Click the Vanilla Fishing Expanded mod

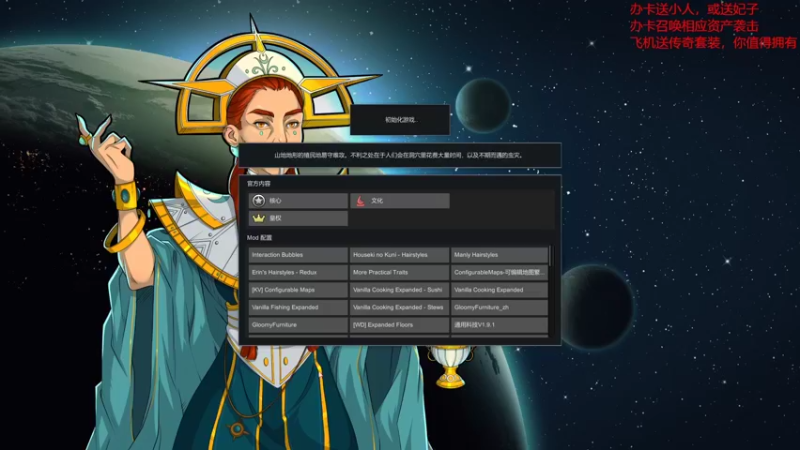[x=298, y=307]
